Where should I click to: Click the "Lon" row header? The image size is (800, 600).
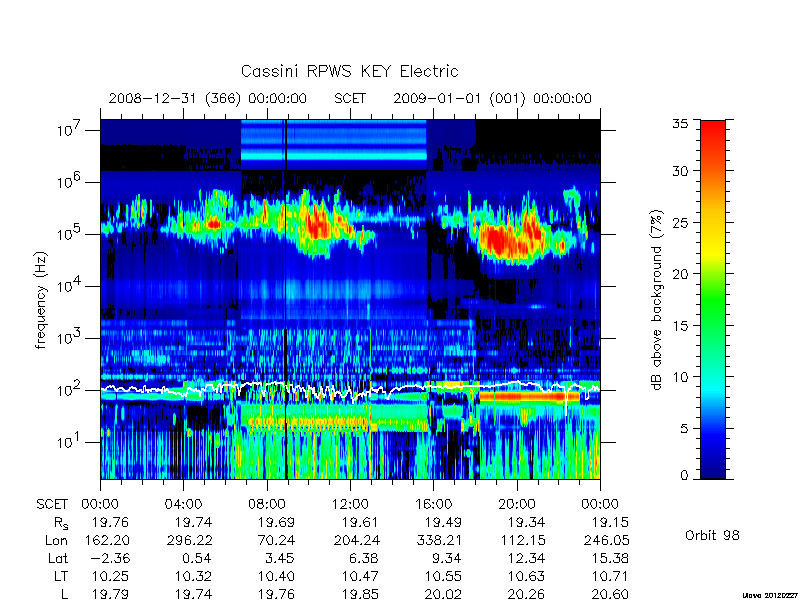pos(57,540)
